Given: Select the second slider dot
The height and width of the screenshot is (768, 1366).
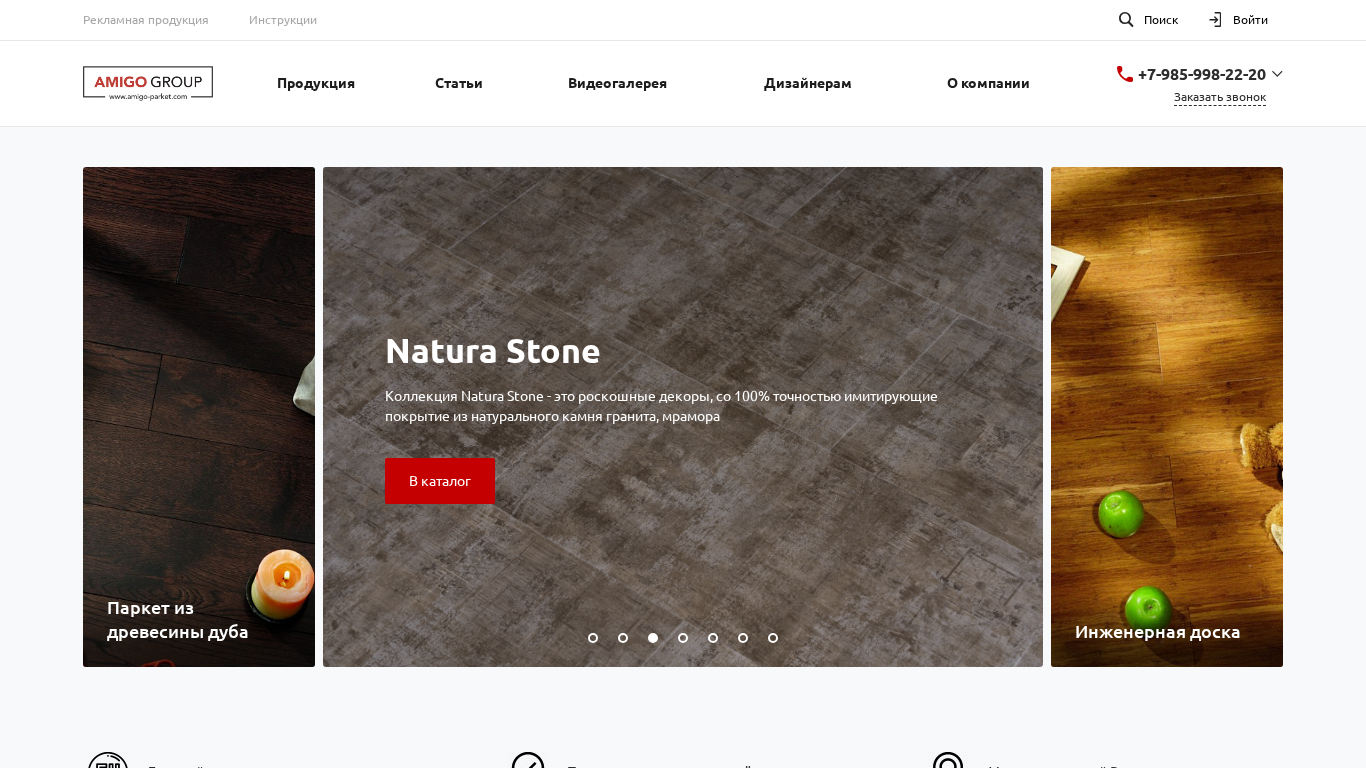Looking at the screenshot, I should click(x=623, y=638).
